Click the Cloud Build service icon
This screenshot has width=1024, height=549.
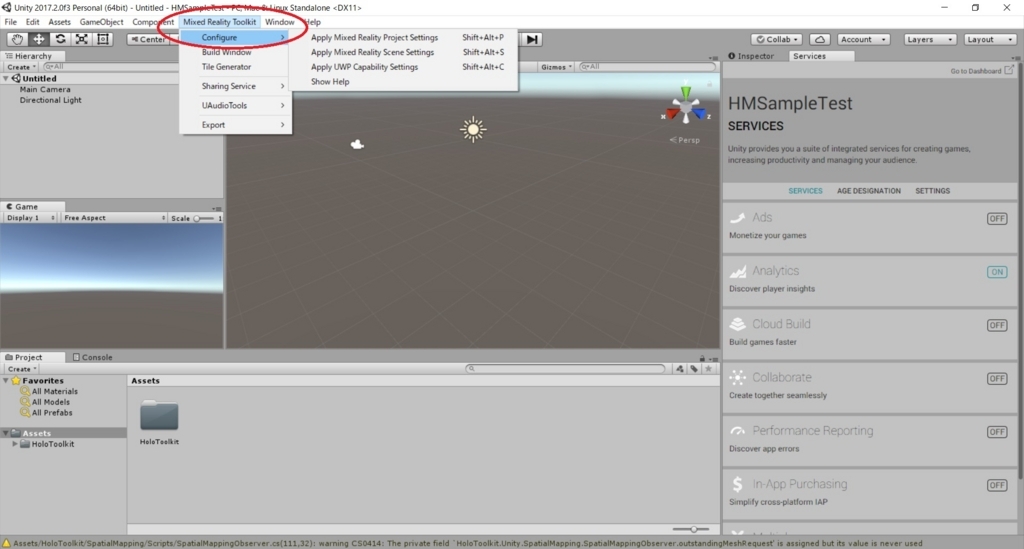pyautogui.click(x=737, y=324)
